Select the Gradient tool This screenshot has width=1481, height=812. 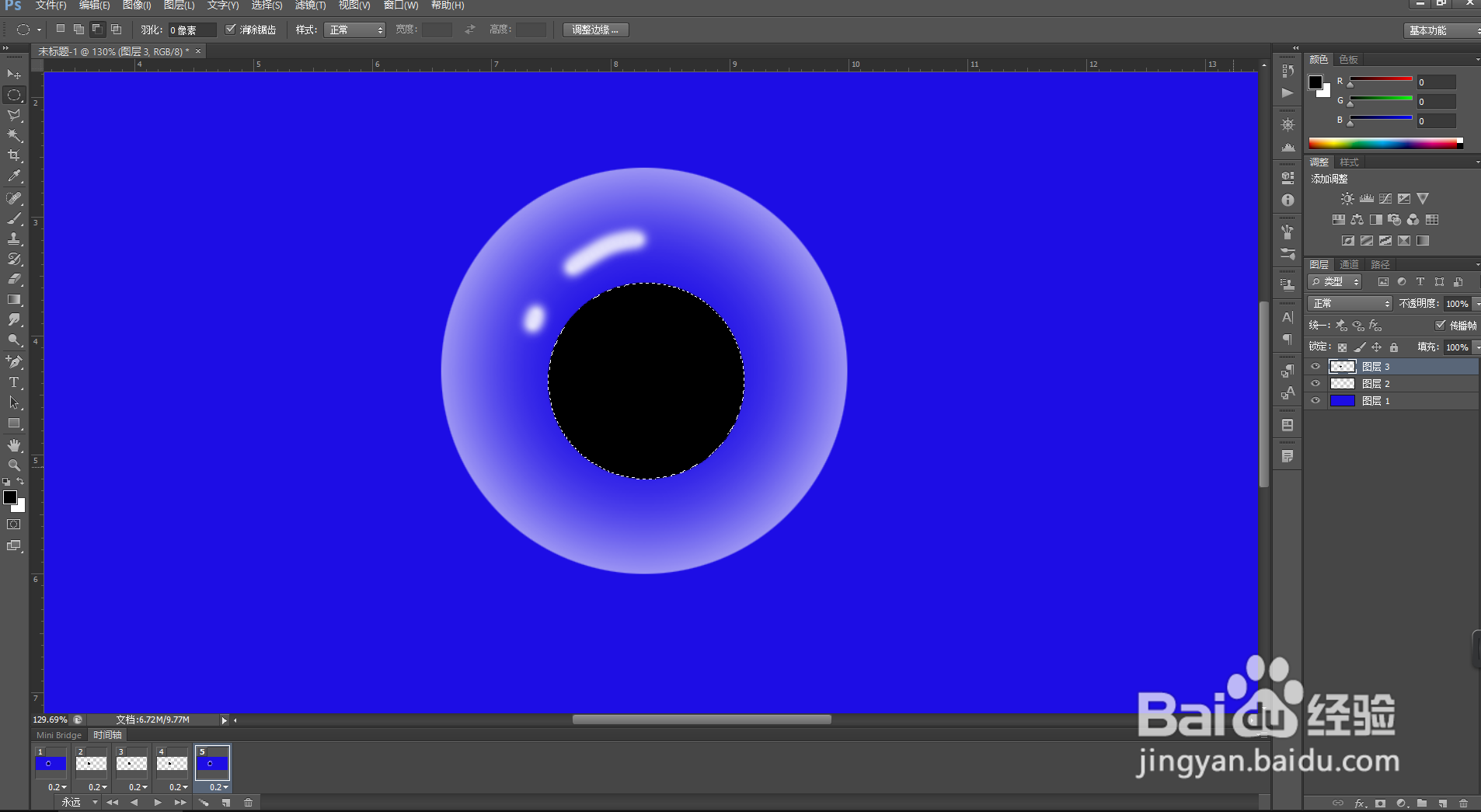tap(14, 299)
